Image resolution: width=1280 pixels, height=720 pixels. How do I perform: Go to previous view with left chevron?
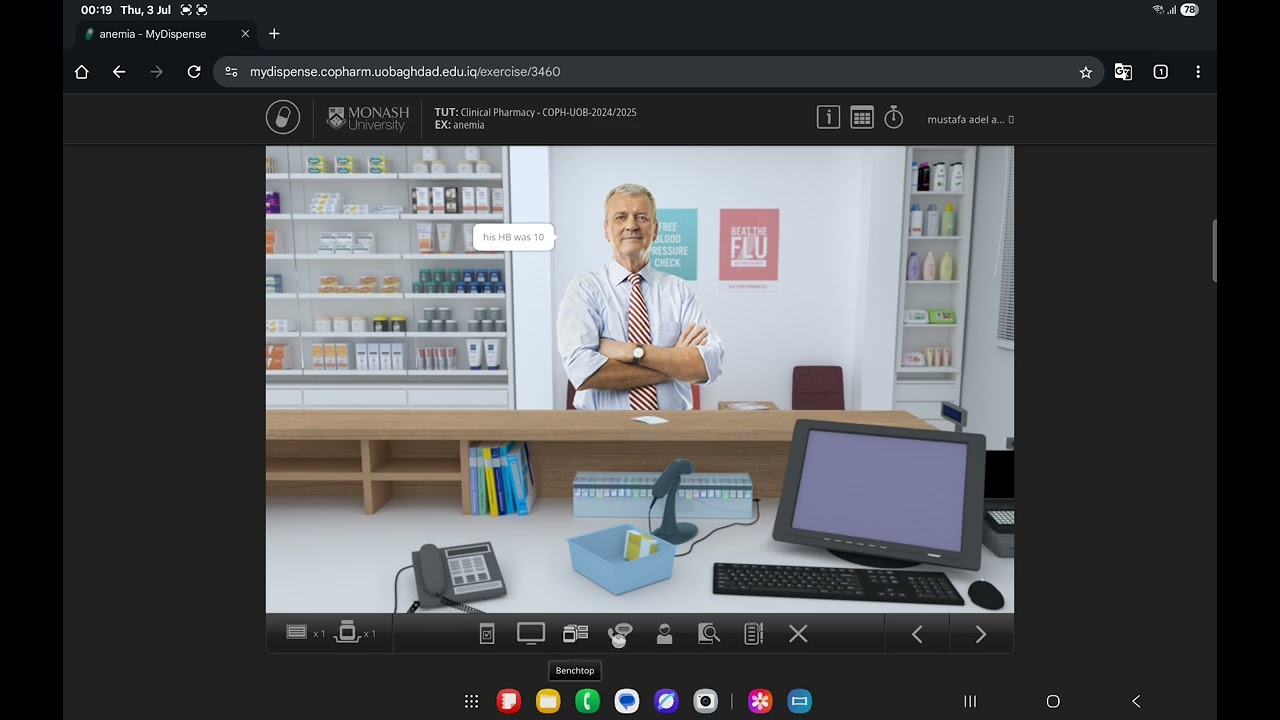click(917, 634)
